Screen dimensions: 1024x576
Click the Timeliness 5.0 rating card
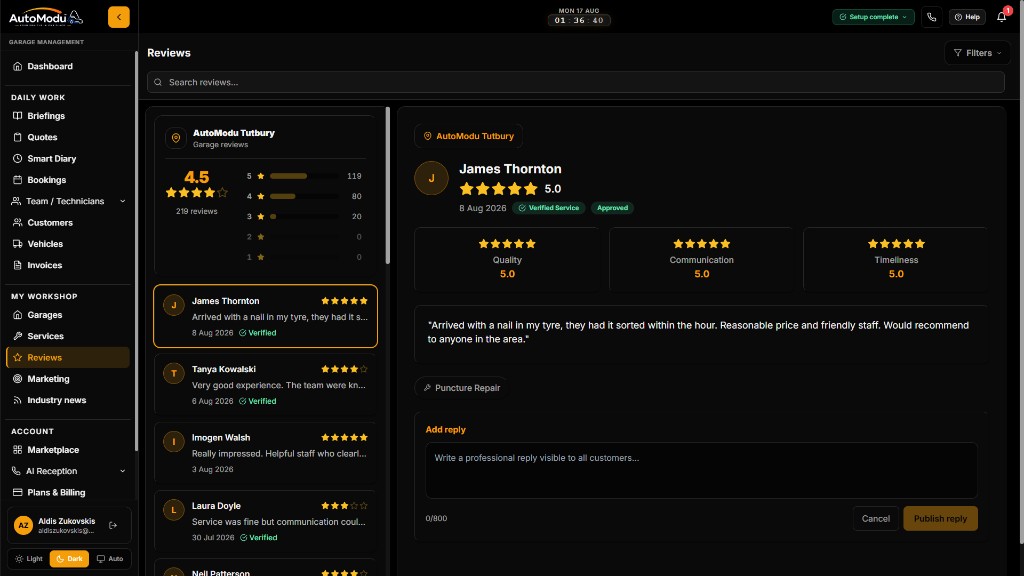(x=895, y=259)
